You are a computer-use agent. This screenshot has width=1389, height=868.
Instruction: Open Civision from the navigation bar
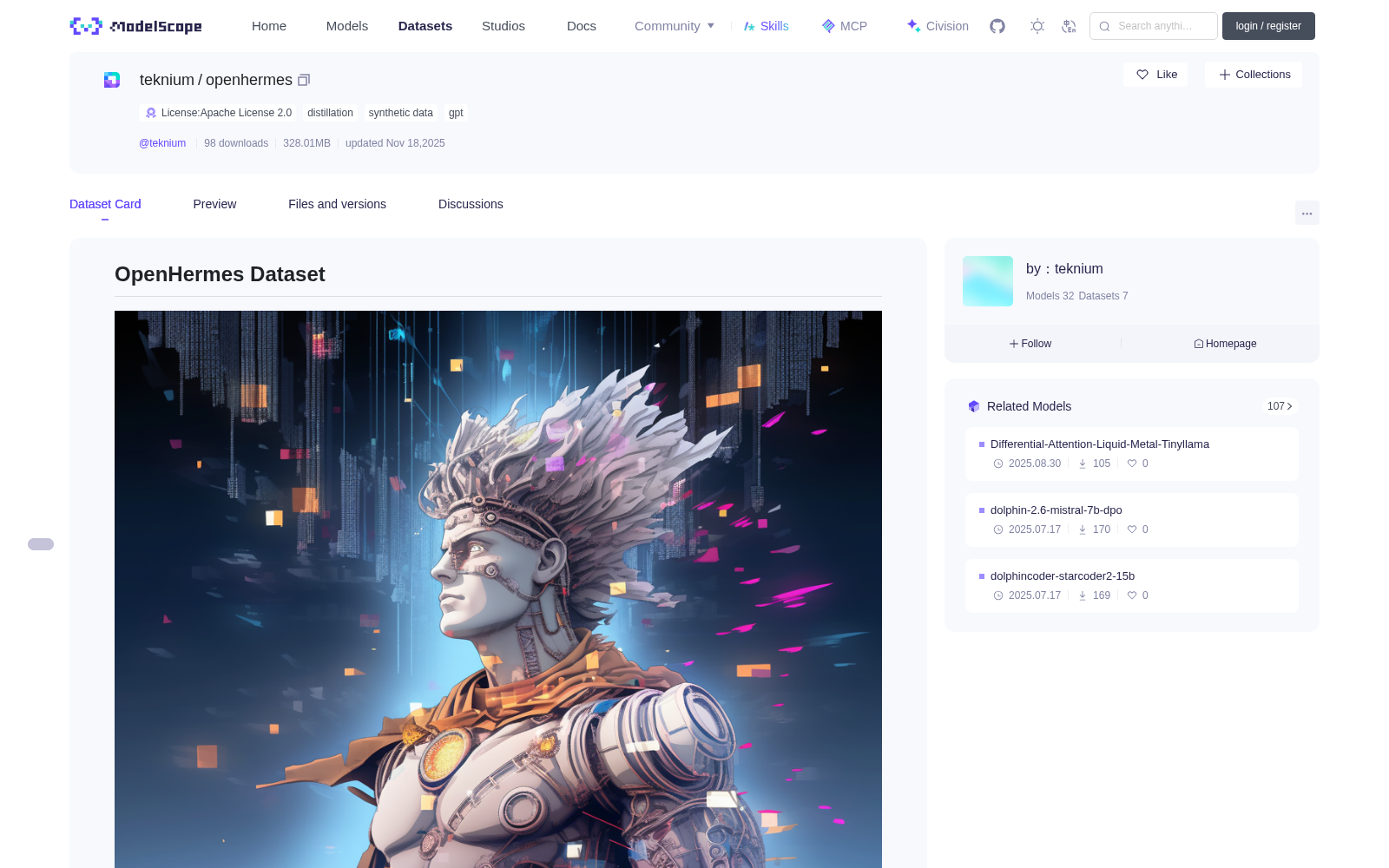[938, 26]
